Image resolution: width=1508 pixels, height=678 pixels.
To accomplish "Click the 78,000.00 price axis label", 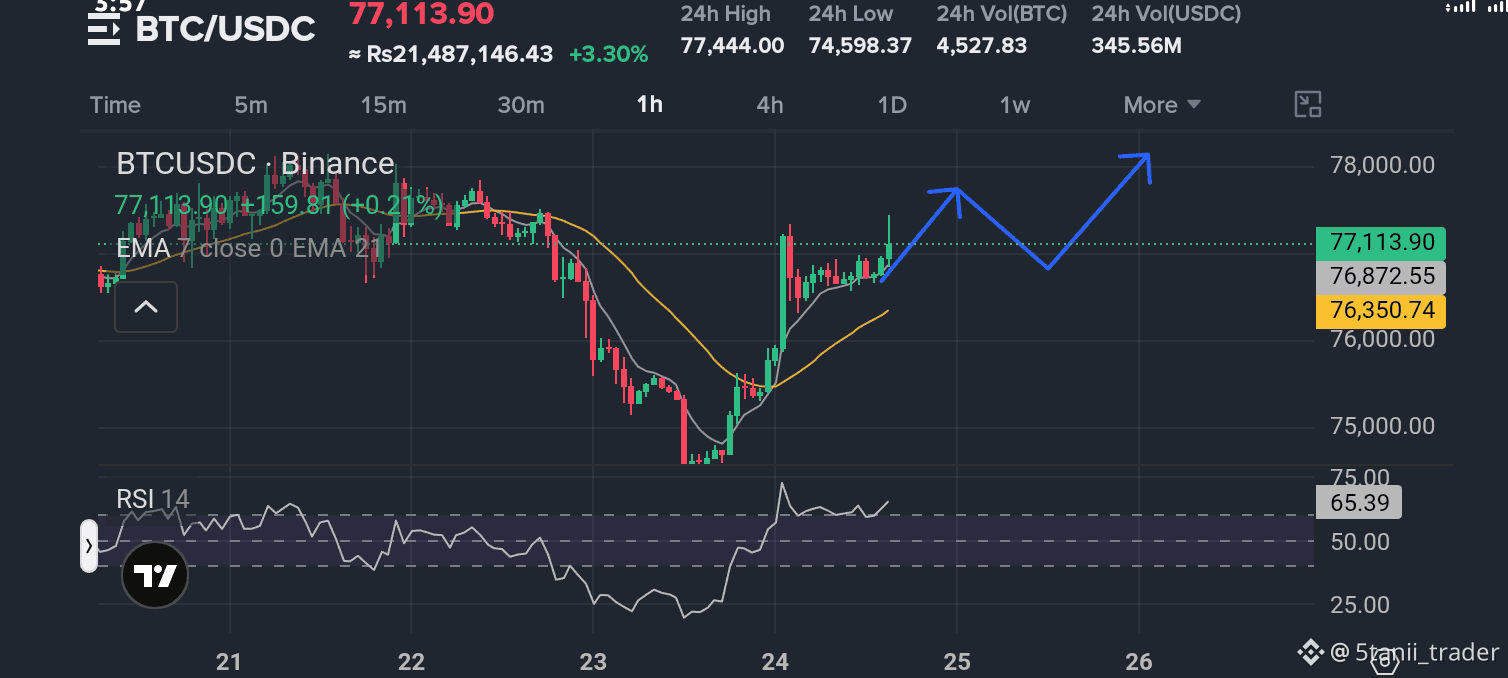I will coord(1382,165).
